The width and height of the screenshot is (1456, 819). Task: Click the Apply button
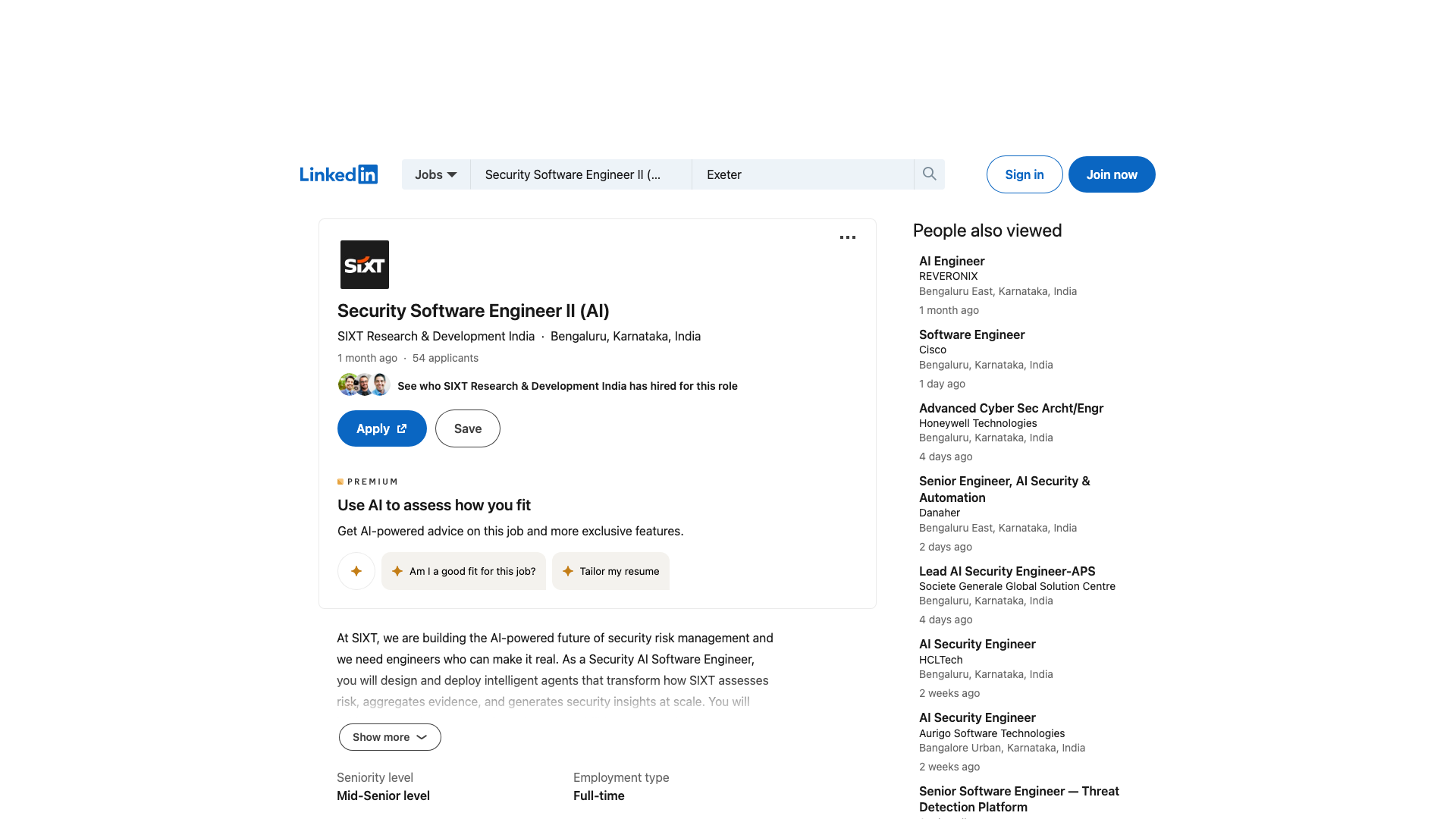(x=382, y=428)
